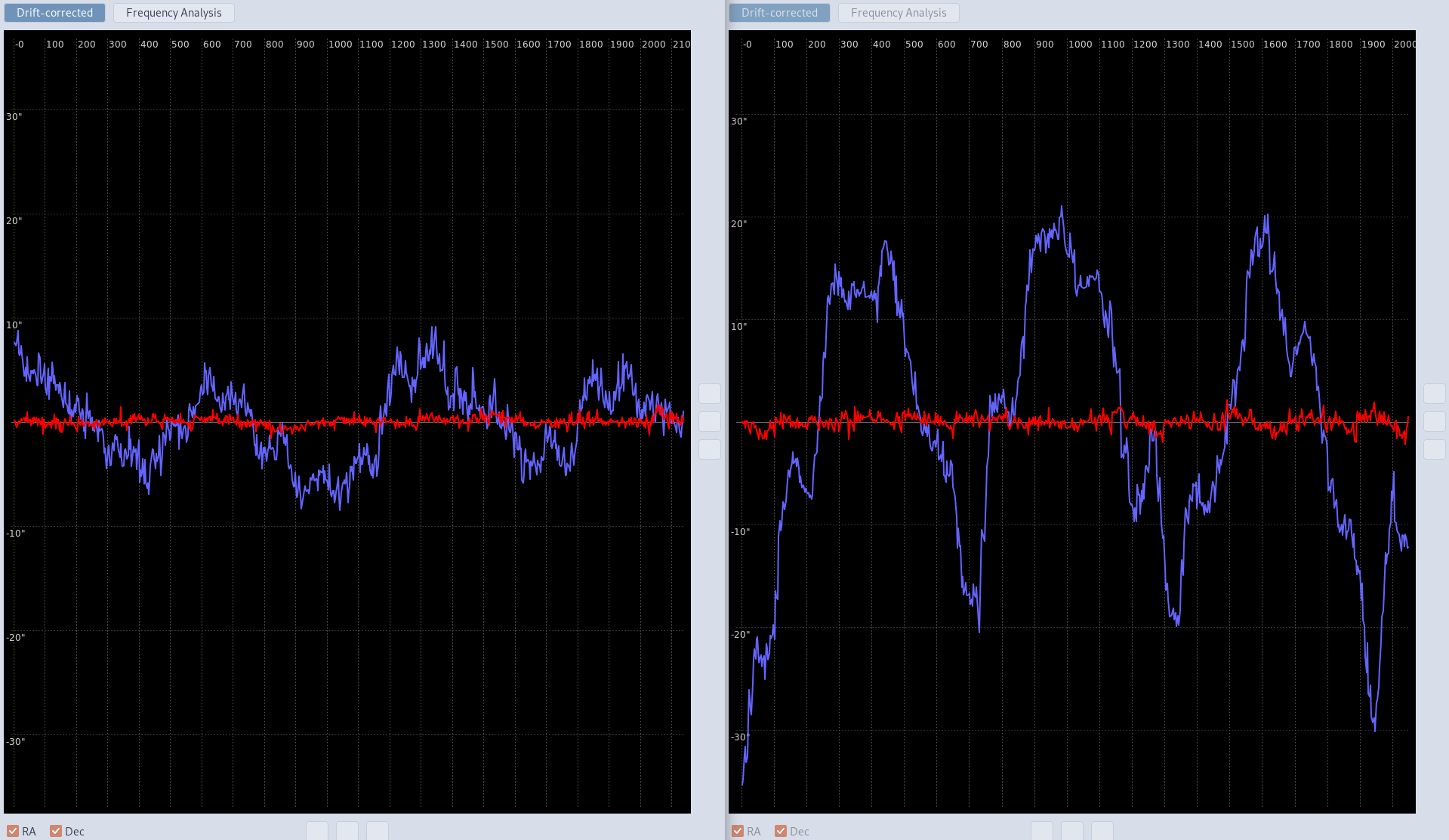Open Frequency Analysis tab in left panel

[174, 13]
